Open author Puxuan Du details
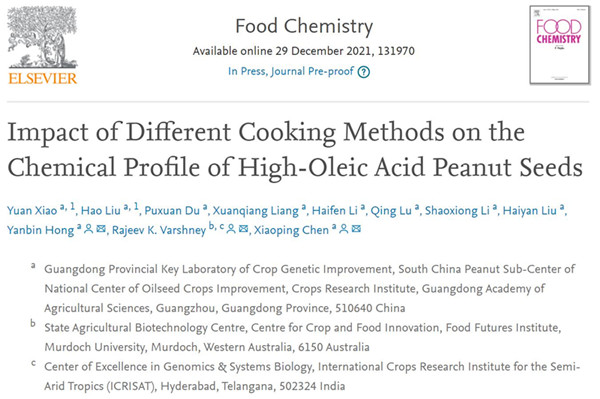This screenshot has width=600, height=399. coord(172,210)
